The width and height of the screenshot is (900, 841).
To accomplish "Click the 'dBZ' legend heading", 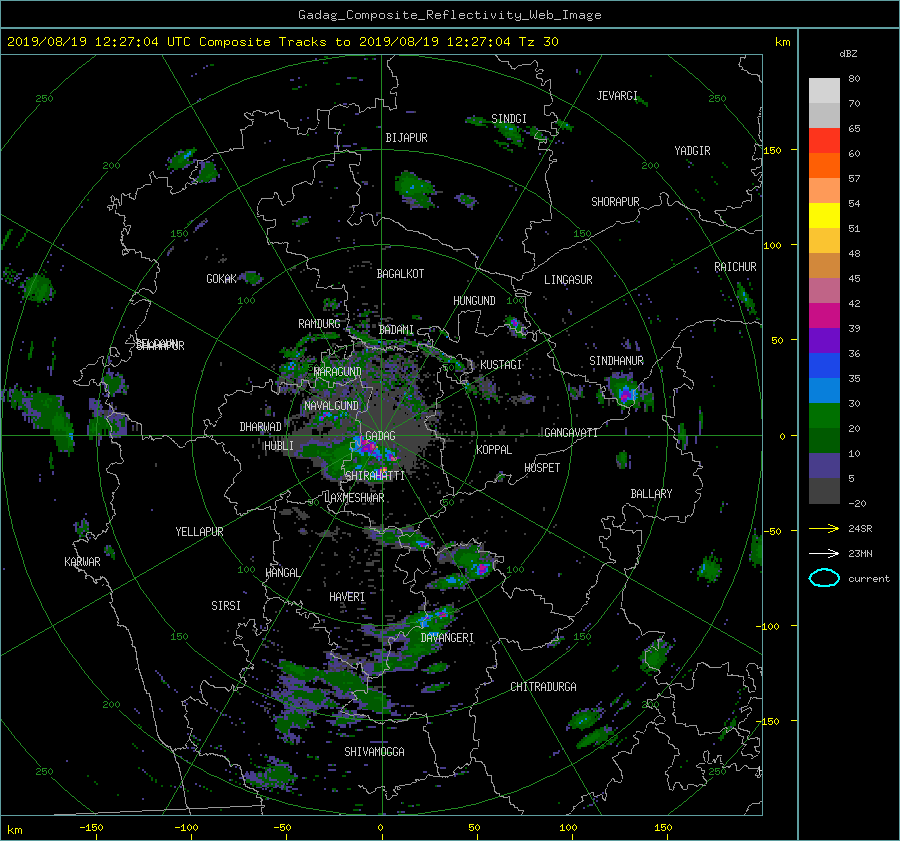I will 848,54.
